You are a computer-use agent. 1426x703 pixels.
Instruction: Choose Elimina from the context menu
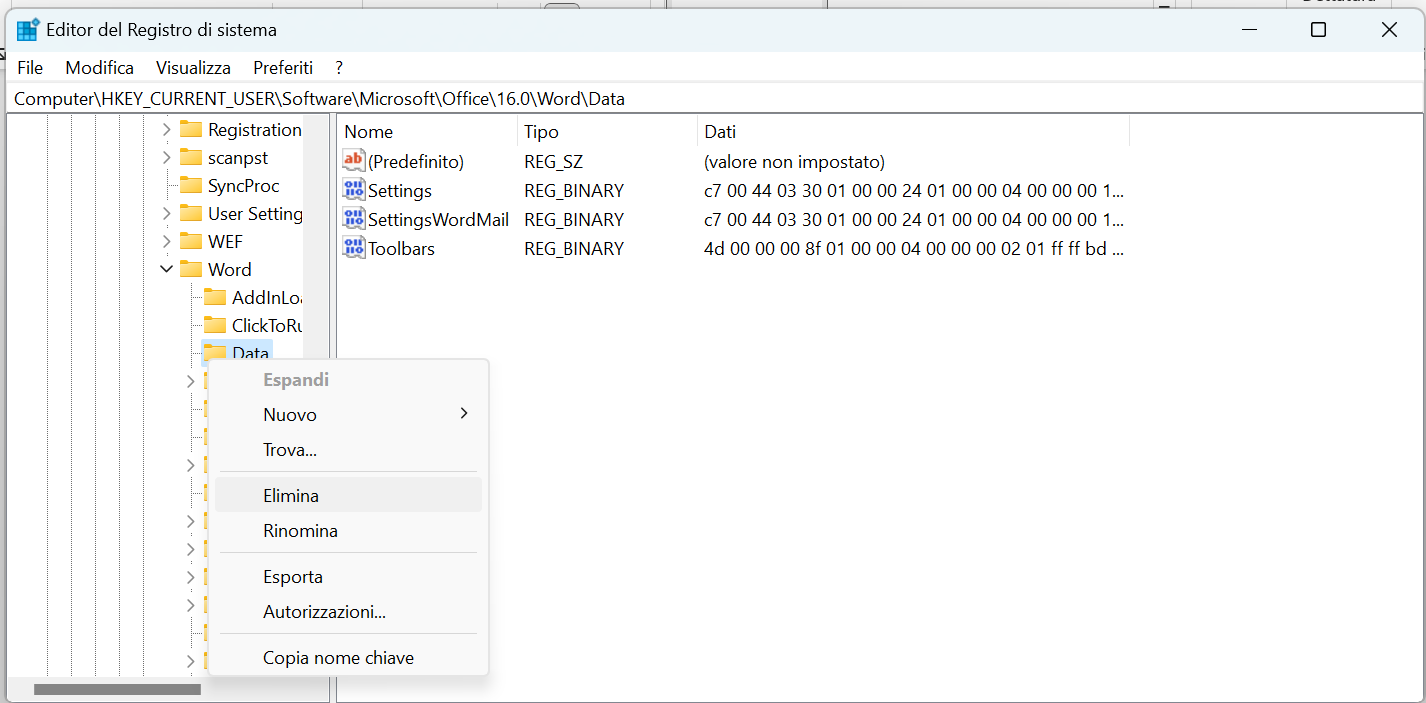pos(348,495)
